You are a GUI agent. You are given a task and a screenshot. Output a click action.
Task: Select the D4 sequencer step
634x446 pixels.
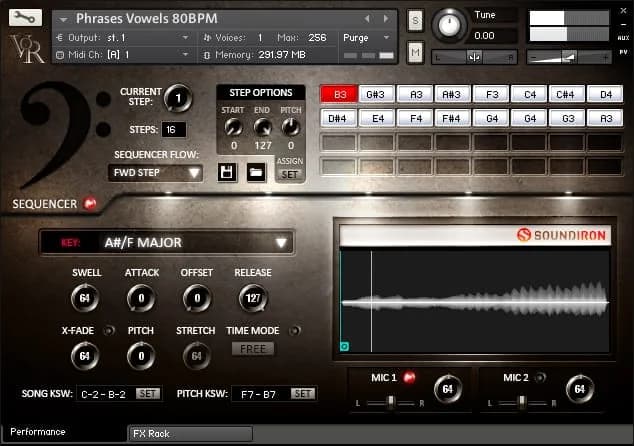tap(605, 94)
